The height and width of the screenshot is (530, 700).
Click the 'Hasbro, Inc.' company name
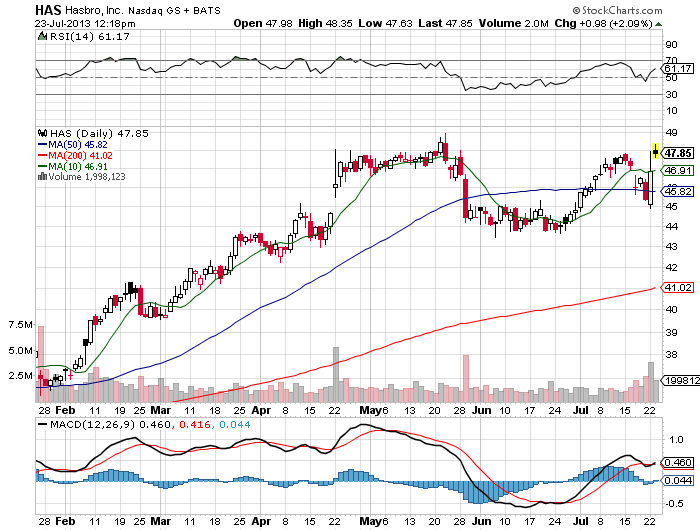click(x=94, y=10)
